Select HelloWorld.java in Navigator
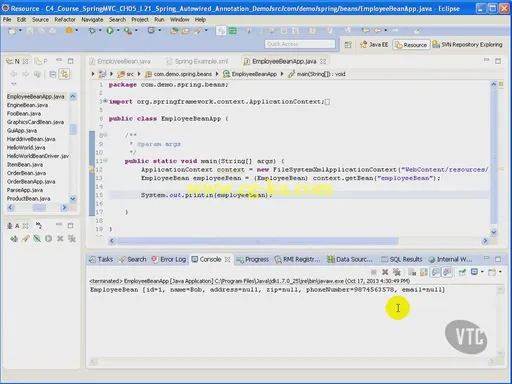Image resolution: width=512 pixels, height=384 pixels. coord(26,147)
